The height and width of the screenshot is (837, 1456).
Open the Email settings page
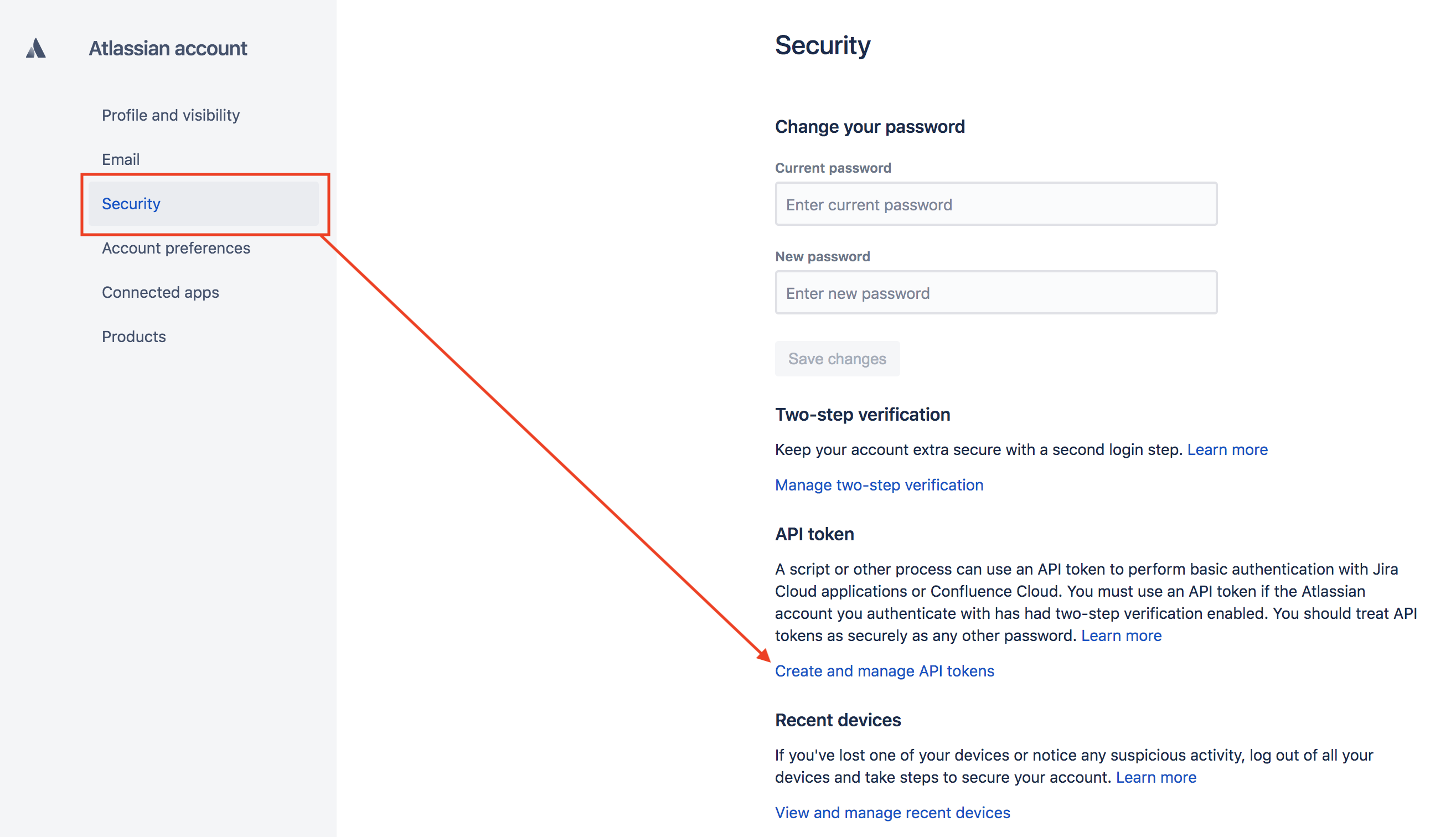tap(121, 159)
